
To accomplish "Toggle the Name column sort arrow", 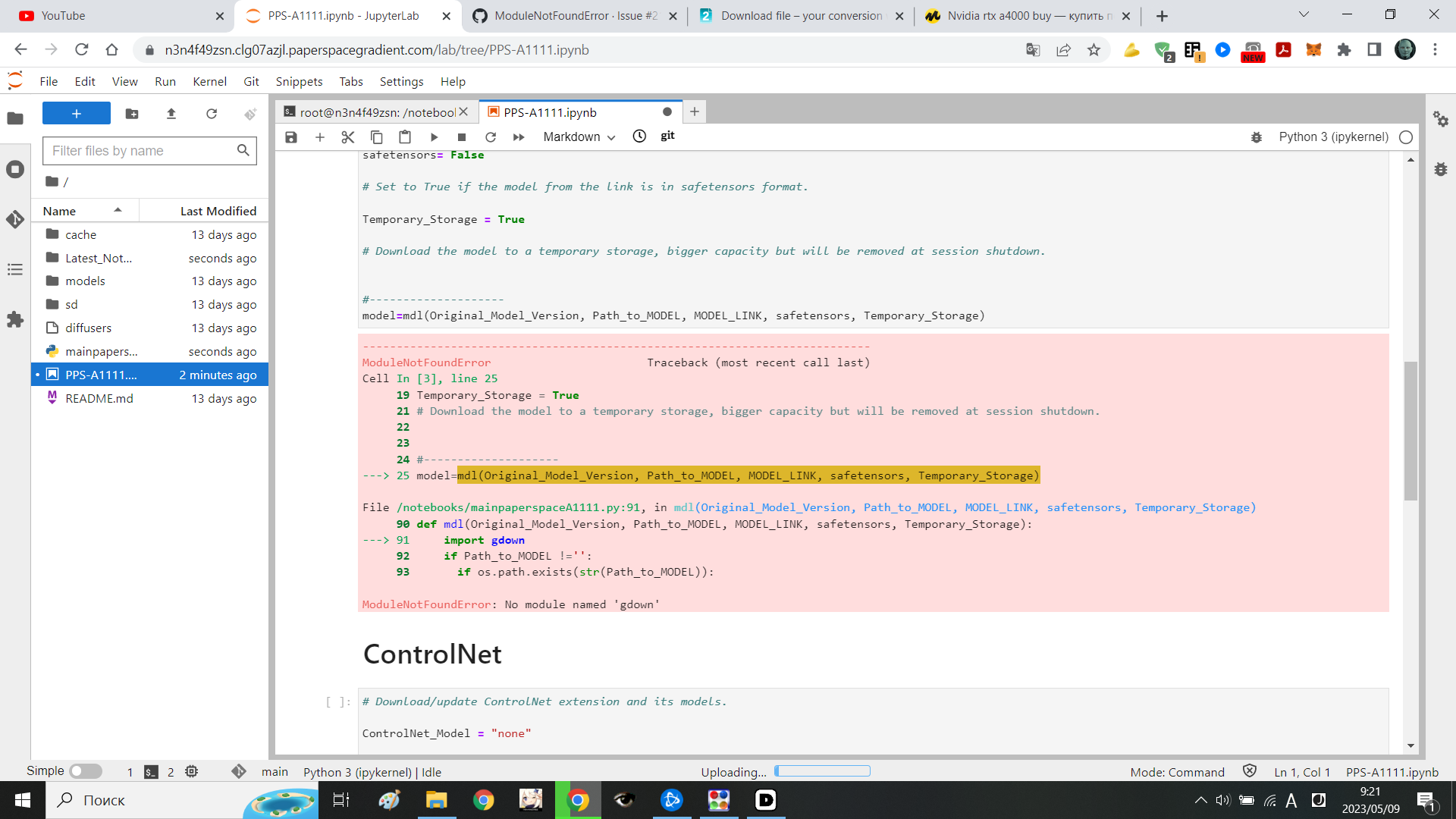I will (118, 210).
